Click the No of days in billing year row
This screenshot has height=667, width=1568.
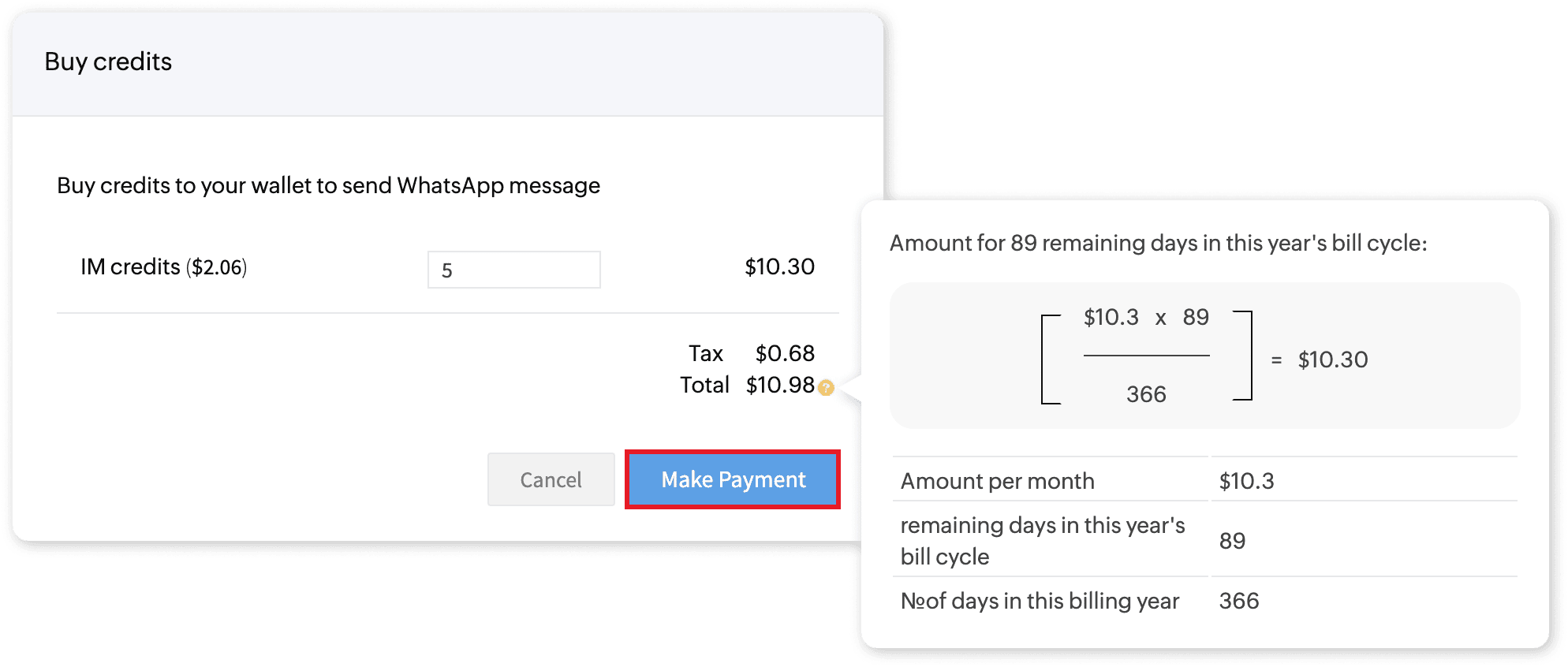click(x=1040, y=601)
